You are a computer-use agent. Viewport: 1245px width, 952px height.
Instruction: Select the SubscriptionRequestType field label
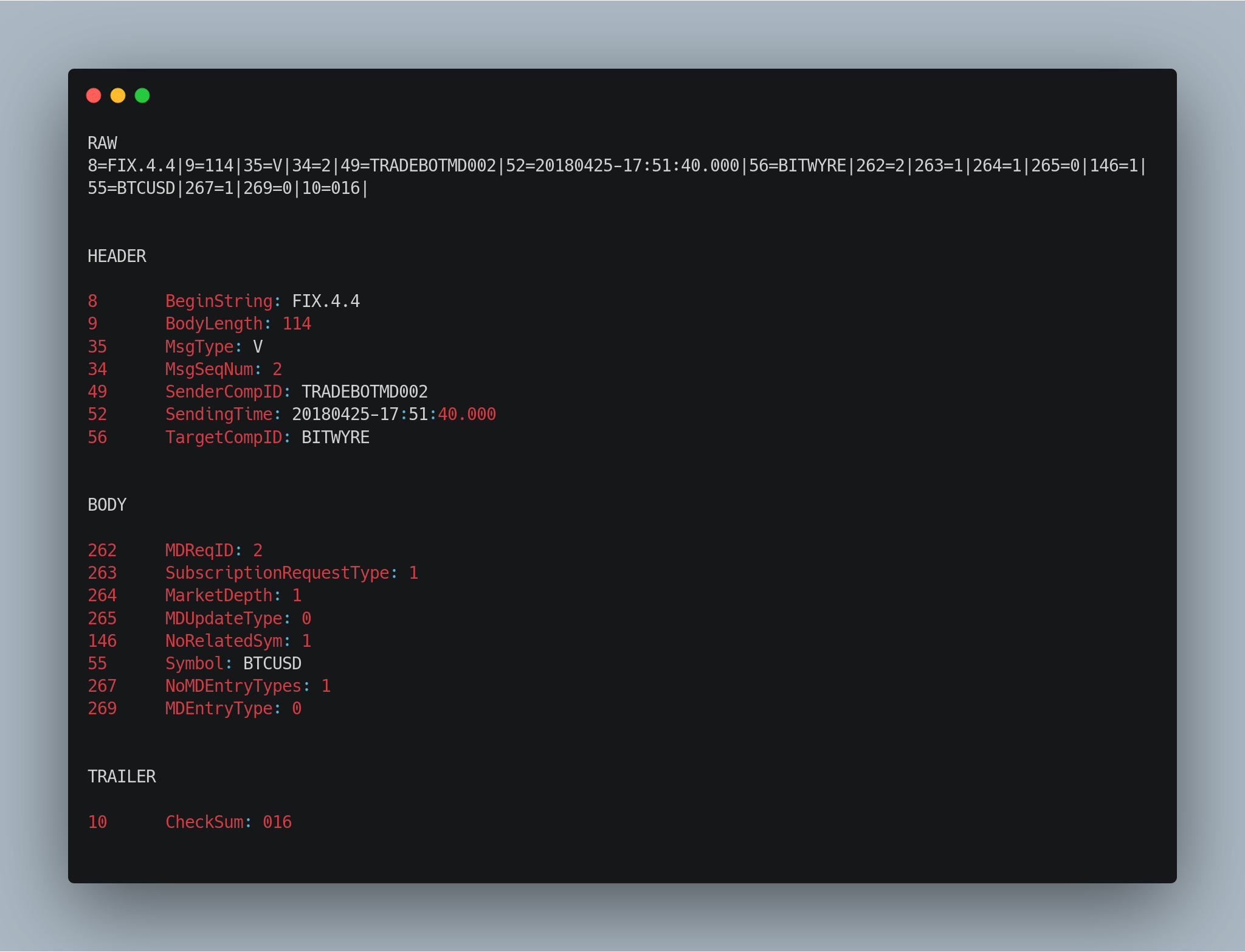[x=277, y=573]
